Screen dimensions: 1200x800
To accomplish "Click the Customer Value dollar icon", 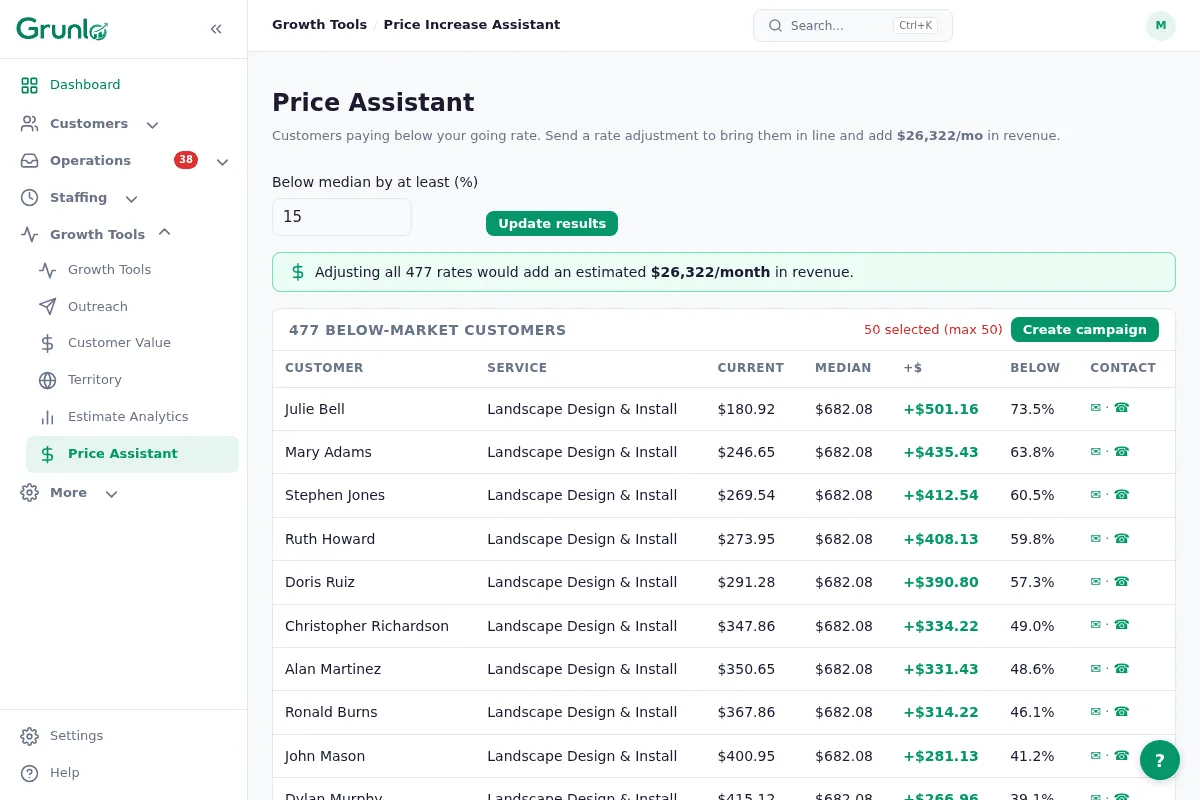I will pos(47,343).
